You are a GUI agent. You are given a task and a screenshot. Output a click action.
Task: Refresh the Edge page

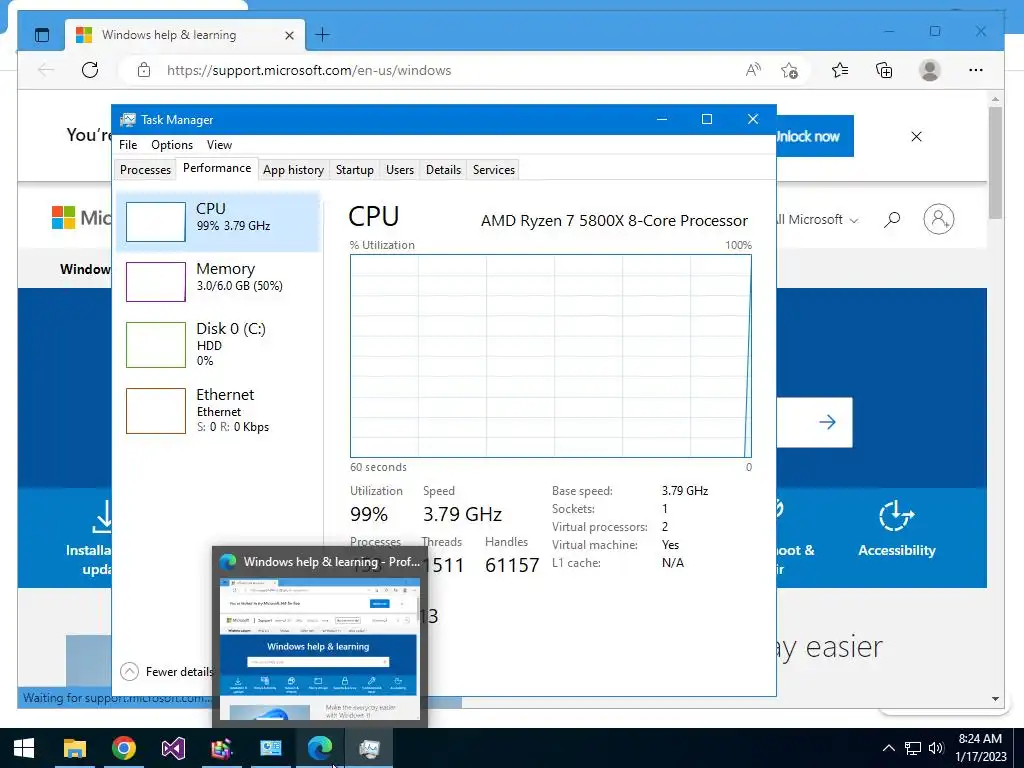point(90,70)
